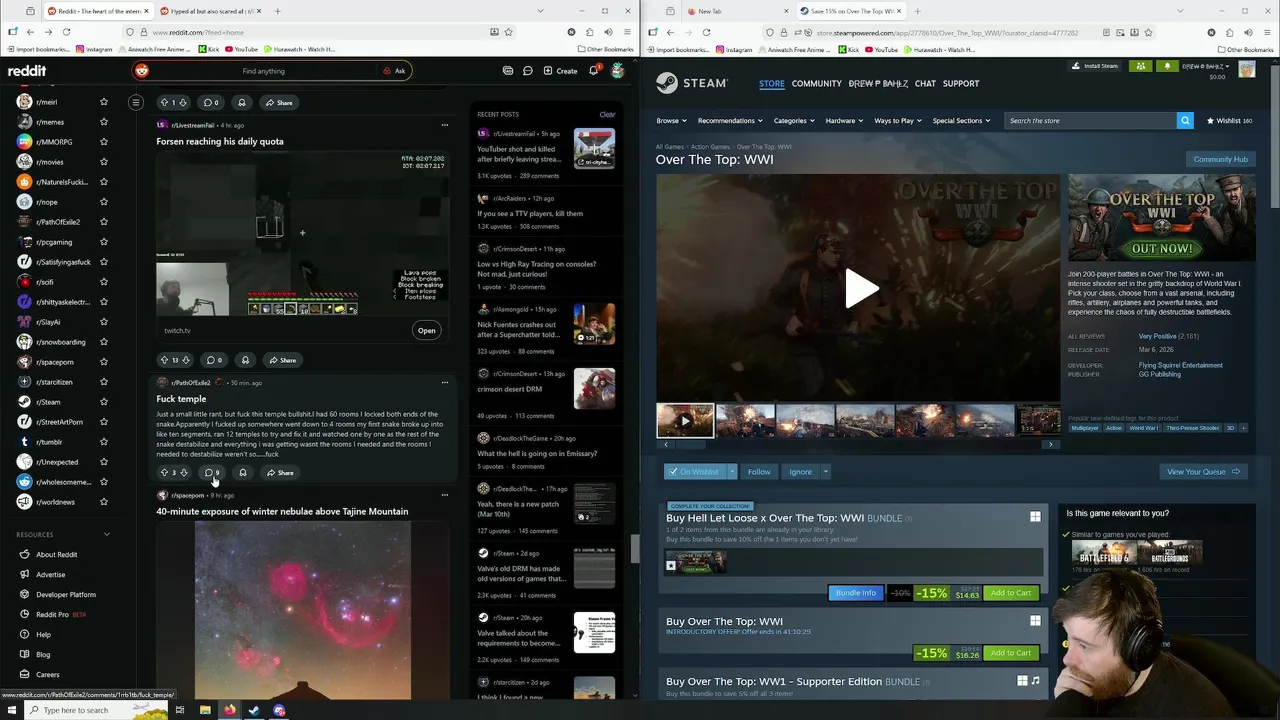This screenshot has height=720, width=1280.
Task: Open twitch.tv link with Open button
Action: [x=426, y=331]
